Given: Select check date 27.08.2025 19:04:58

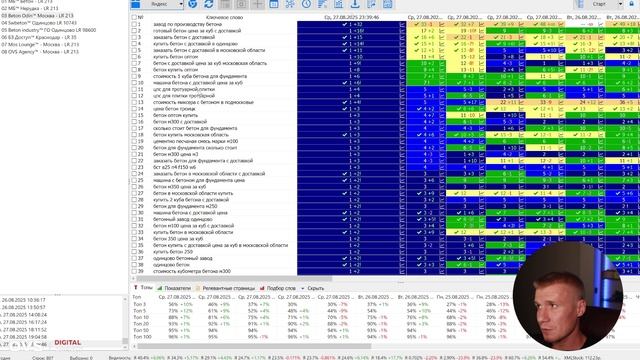Looking at the screenshot, I should 24,337.
